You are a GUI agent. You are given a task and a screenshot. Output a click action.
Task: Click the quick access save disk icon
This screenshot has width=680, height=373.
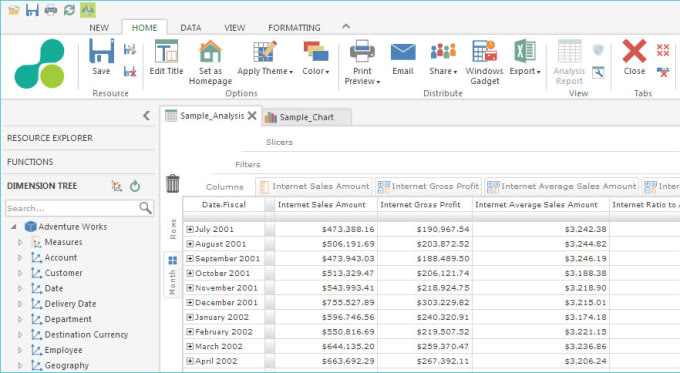coord(32,10)
